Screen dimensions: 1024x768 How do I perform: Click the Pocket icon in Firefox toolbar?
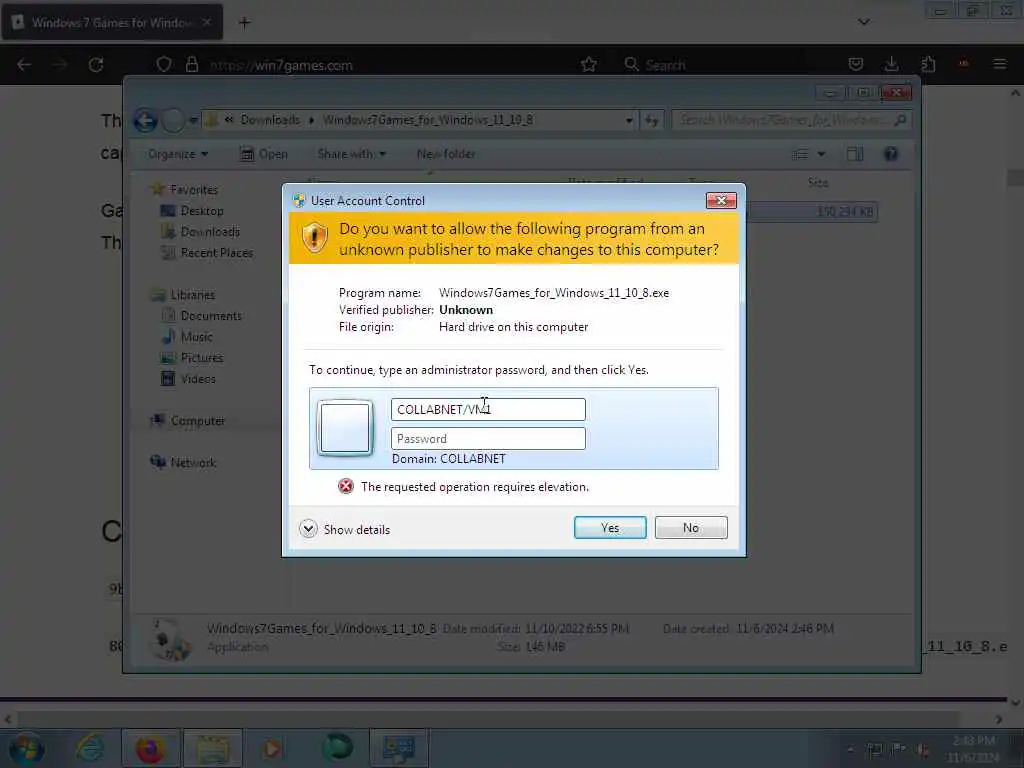856,64
